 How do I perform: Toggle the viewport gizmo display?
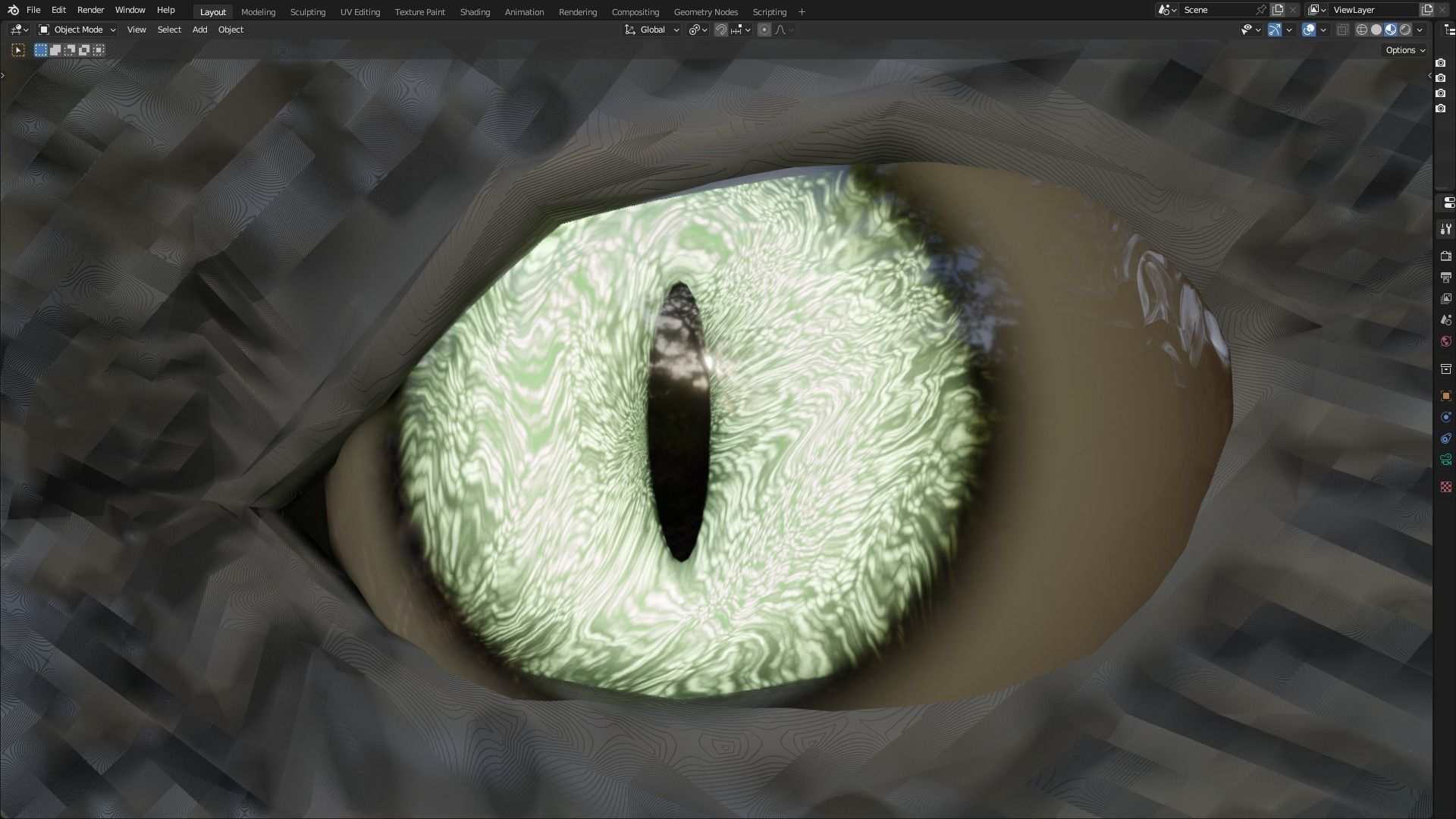[1275, 30]
